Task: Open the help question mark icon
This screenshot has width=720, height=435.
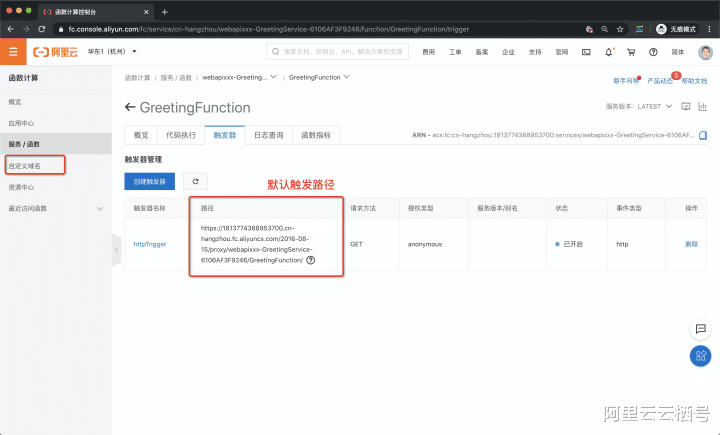Action: [x=653, y=52]
